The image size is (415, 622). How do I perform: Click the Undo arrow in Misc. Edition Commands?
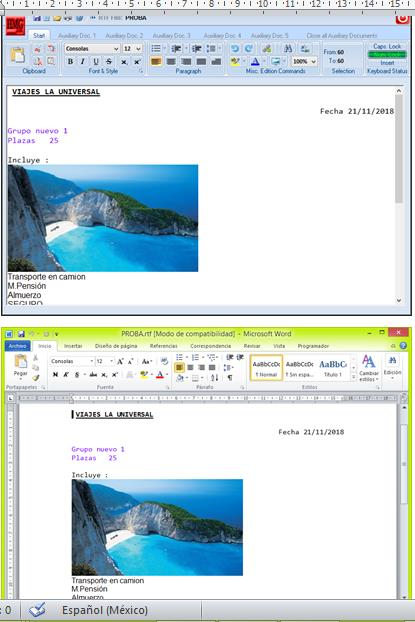point(235,48)
